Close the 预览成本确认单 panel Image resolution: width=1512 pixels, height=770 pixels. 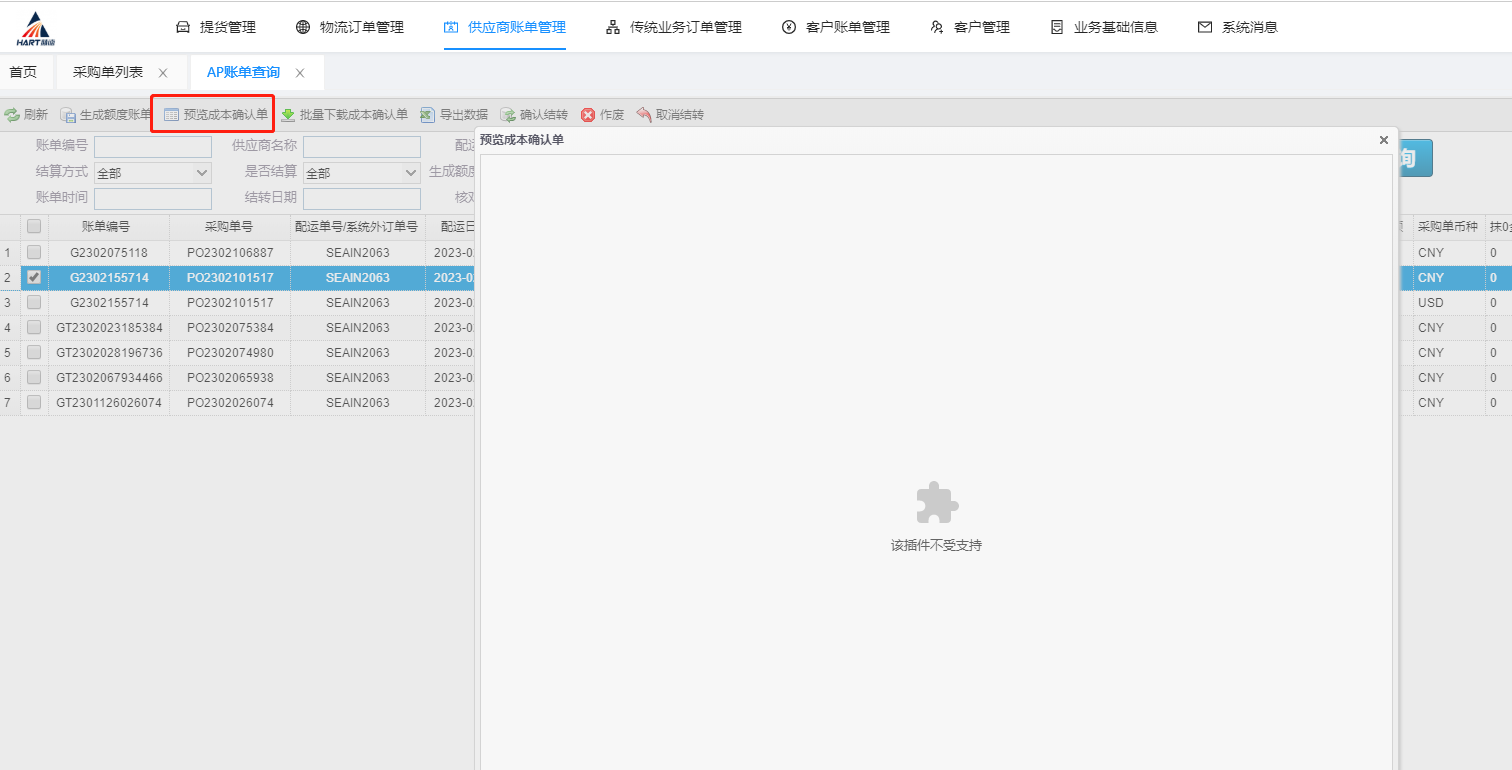tap(1383, 140)
